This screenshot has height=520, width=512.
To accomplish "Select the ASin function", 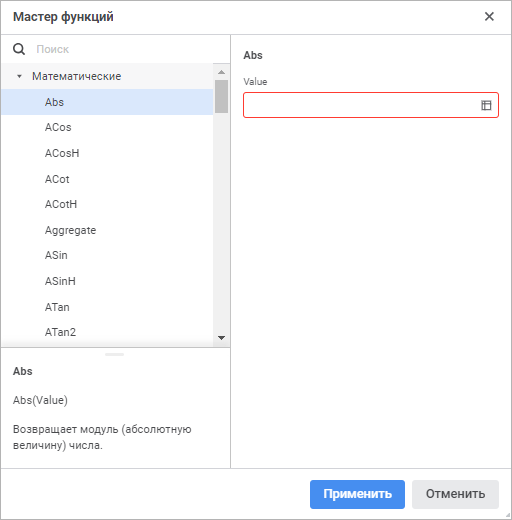I will [x=107, y=255].
